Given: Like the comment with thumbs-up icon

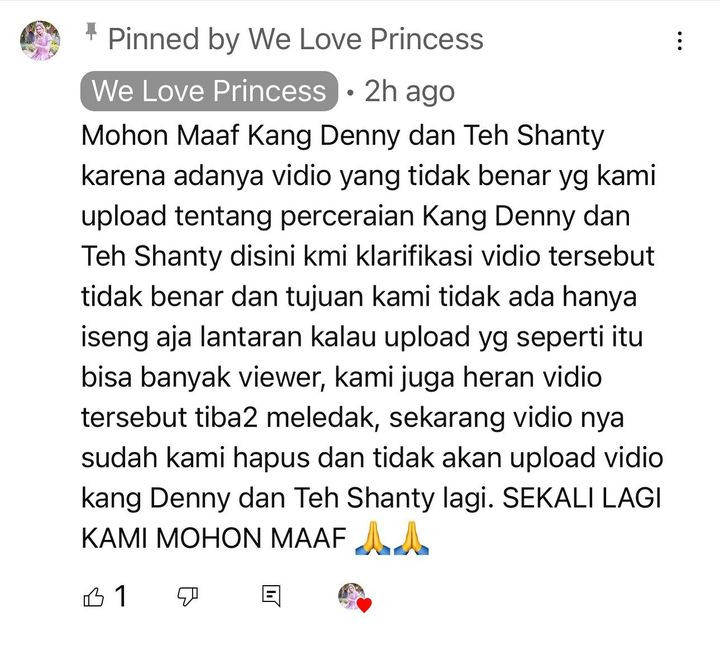Looking at the screenshot, I should click(94, 597).
